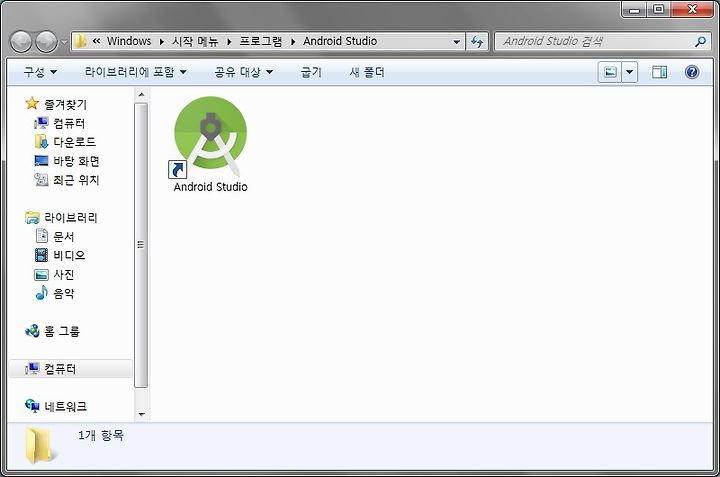Select Windows in the breadcrumb path
Viewport: 720px width, 477px height.
(129, 41)
